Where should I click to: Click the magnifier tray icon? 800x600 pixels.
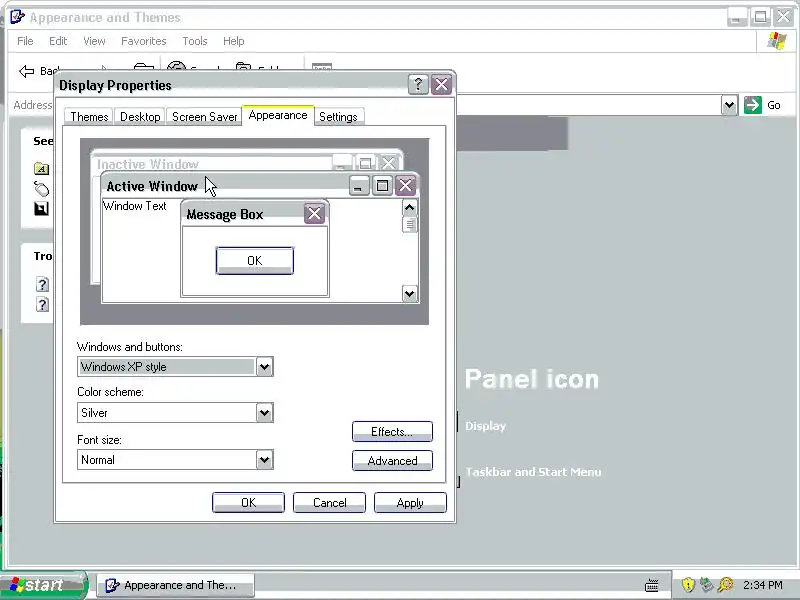coord(726,585)
